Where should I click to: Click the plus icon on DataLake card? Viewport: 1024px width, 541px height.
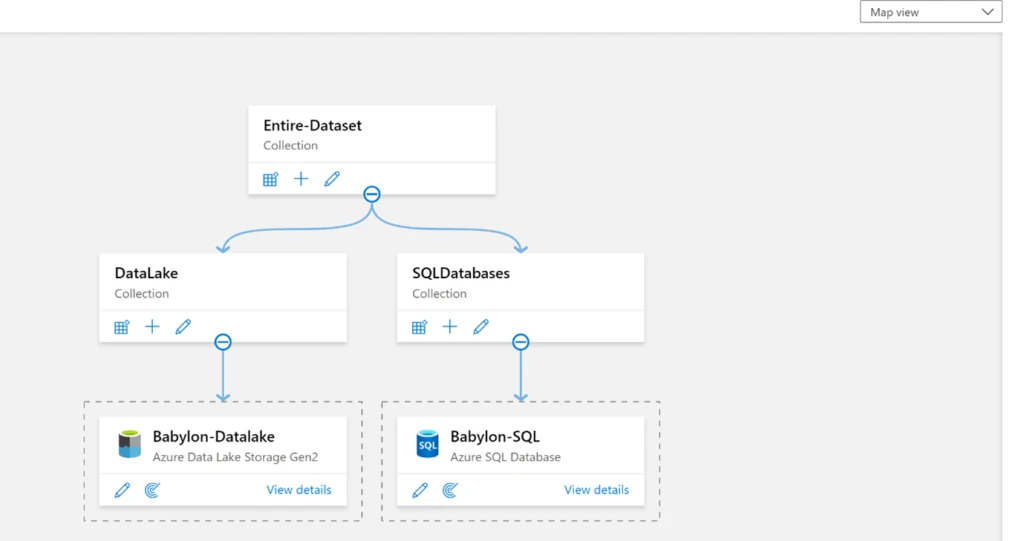(x=152, y=327)
